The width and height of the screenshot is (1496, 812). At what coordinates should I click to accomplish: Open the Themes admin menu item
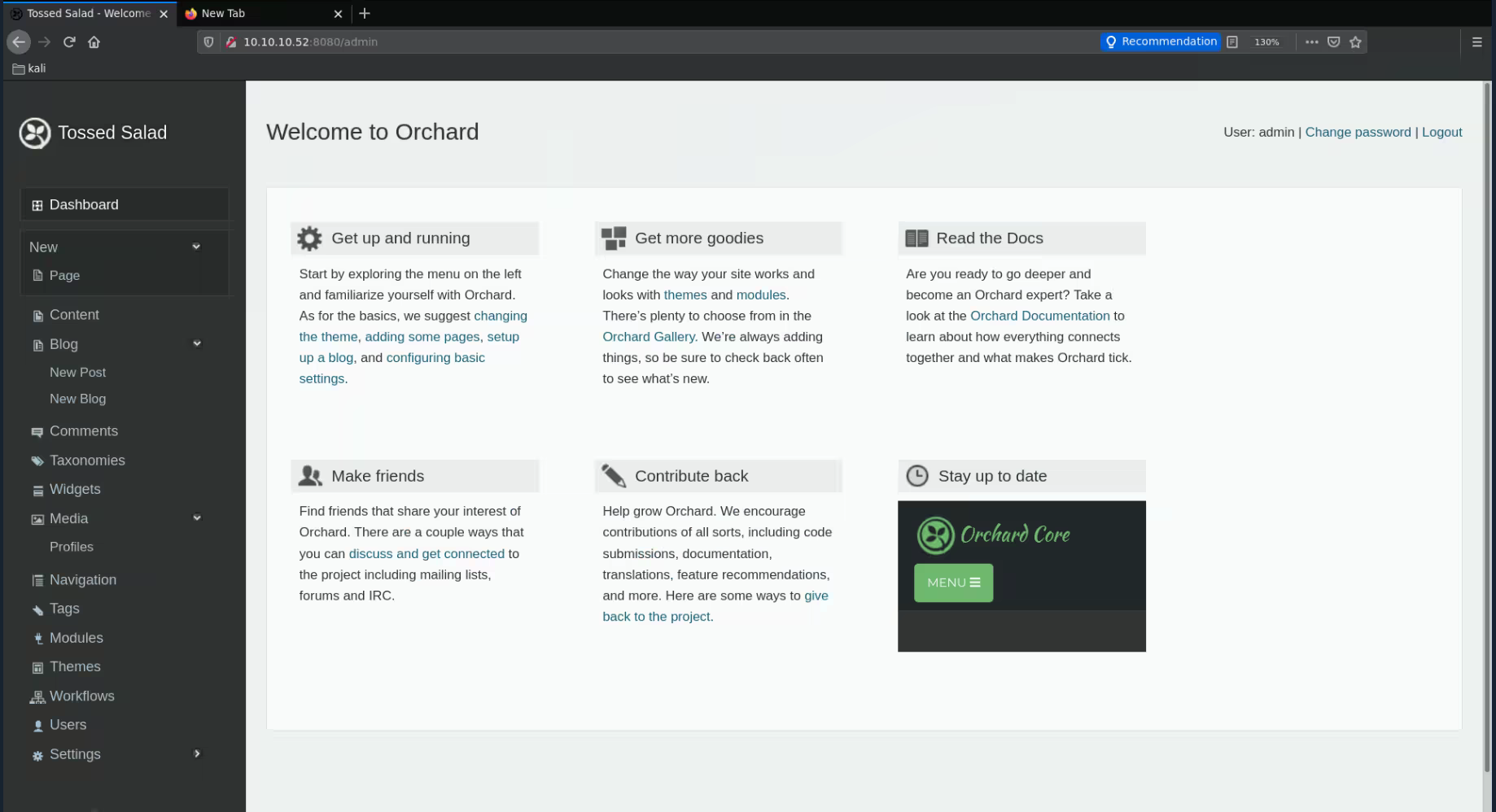pyautogui.click(x=75, y=666)
